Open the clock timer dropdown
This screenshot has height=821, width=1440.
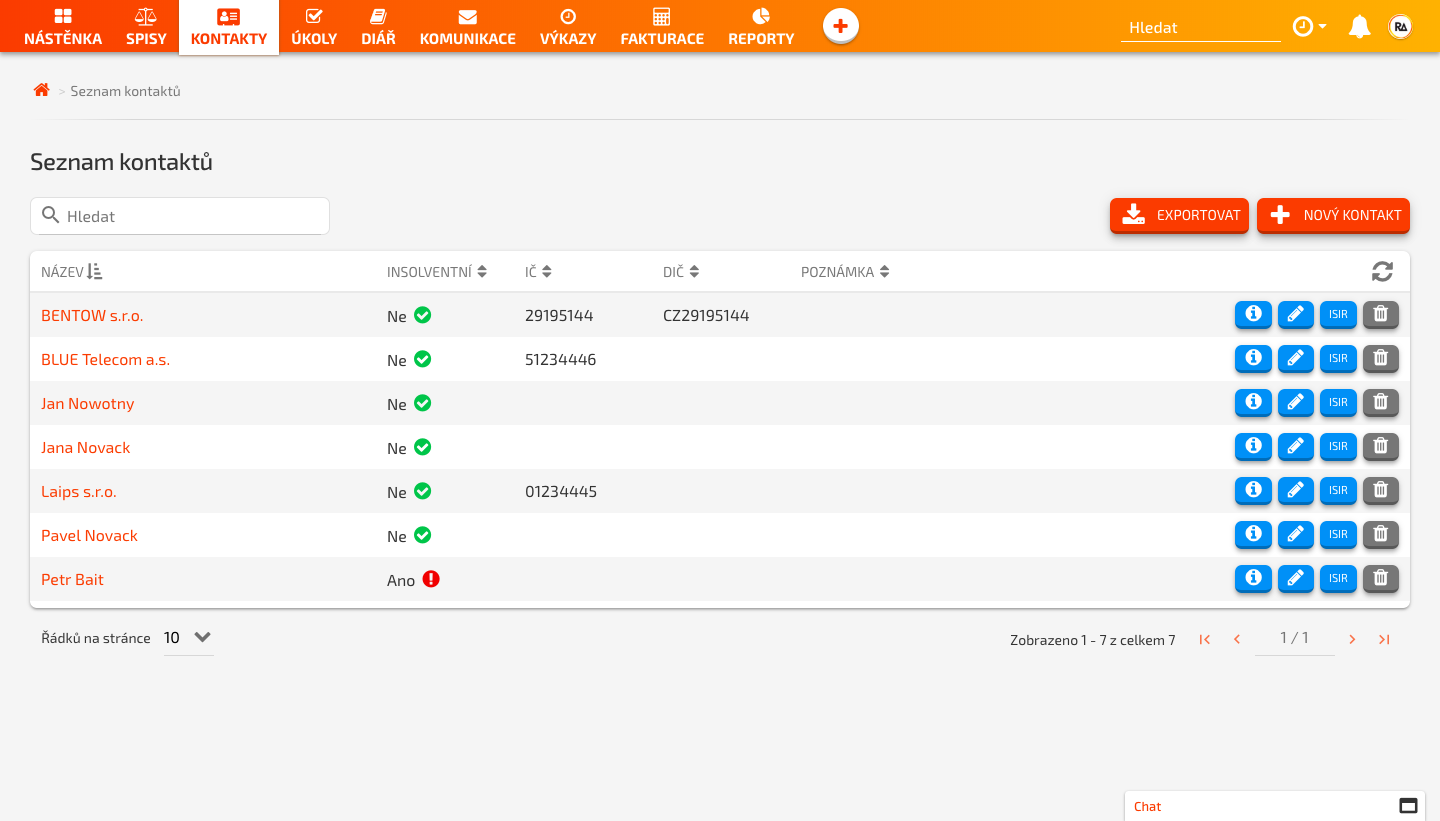coord(1309,27)
